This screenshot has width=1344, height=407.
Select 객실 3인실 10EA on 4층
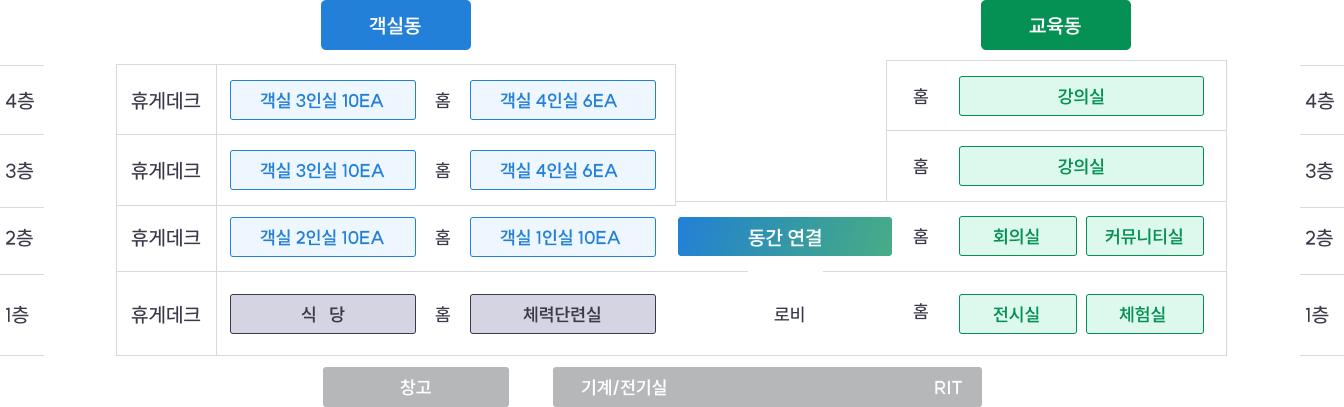pos(322,100)
